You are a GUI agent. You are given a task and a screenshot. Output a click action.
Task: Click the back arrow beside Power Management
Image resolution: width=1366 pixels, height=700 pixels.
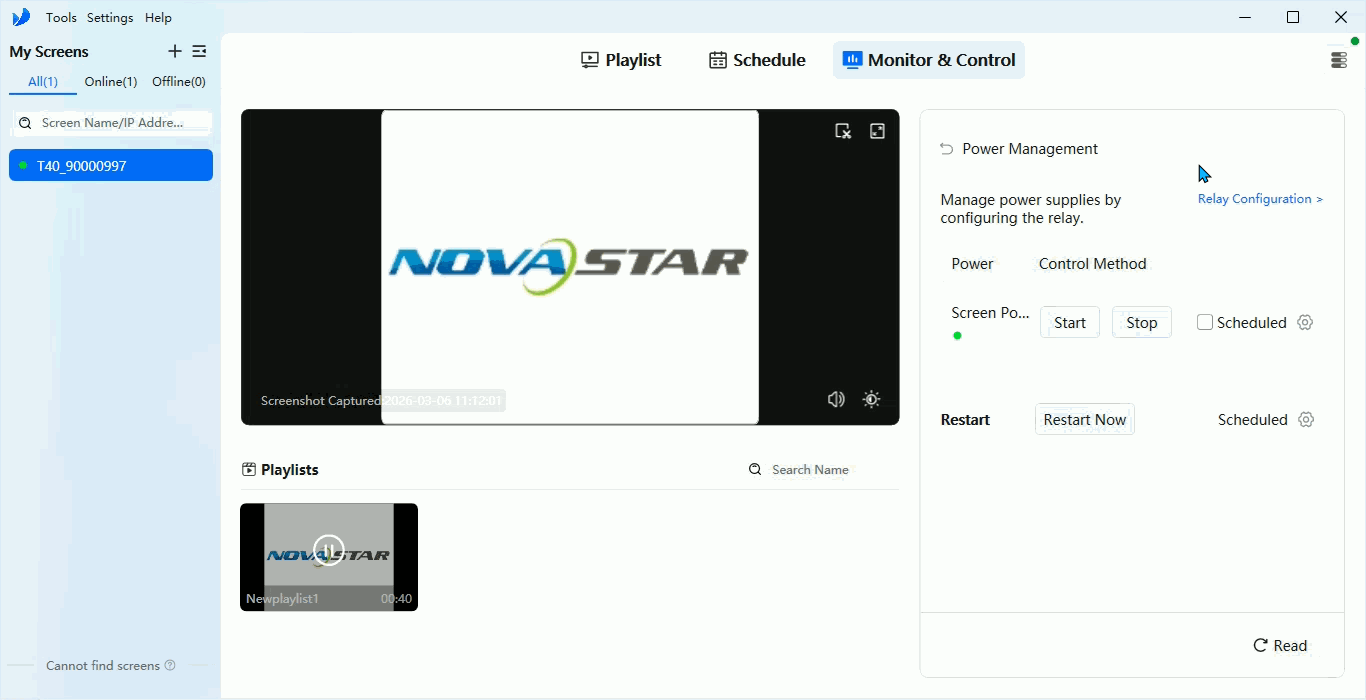click(x=946, y=149)
